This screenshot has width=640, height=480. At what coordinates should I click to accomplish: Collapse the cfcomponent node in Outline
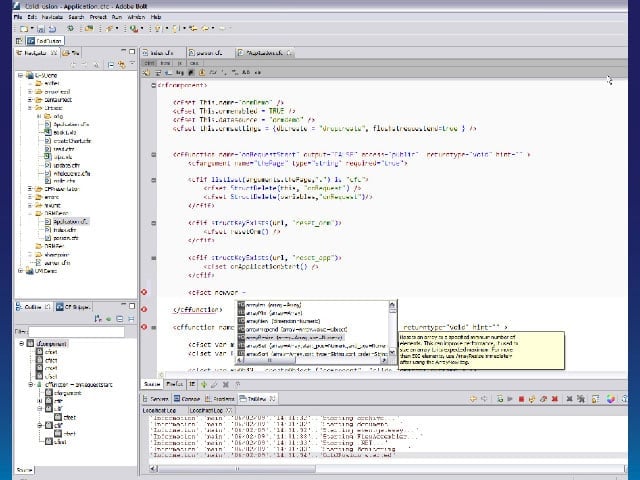pyautogui.click(x=22, y=344)
